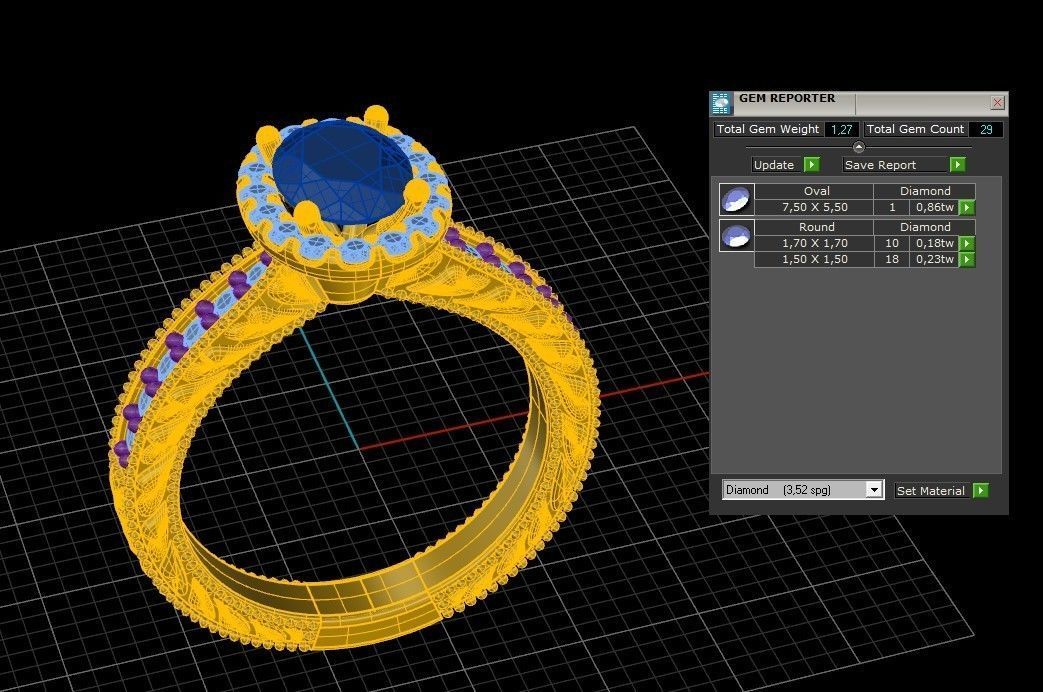Viewport: 1043px width, 692px height.
Task: Collapse panel using the small up-arrow handle
Action: point(859,147)
